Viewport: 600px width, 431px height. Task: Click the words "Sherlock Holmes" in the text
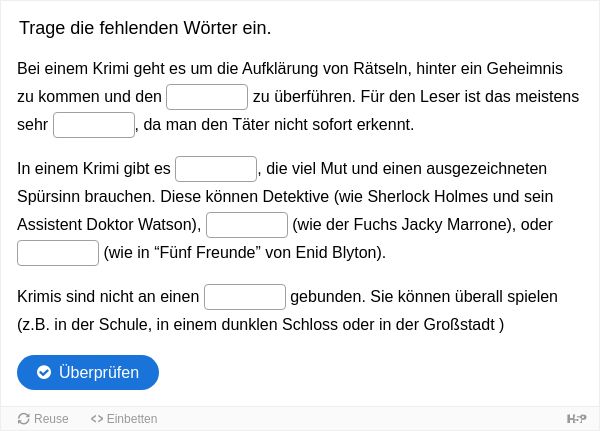pyautogui.click(x=428, y=197)
